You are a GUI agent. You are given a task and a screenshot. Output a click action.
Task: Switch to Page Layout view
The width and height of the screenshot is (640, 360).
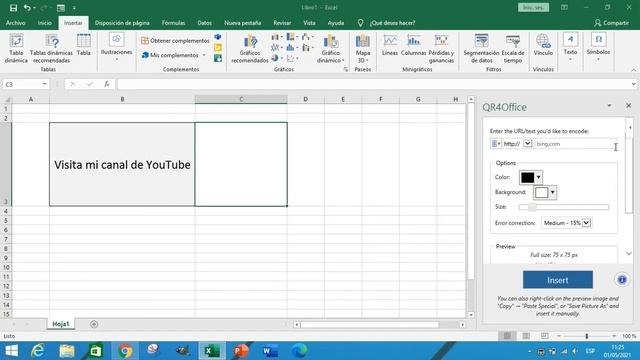526,336
